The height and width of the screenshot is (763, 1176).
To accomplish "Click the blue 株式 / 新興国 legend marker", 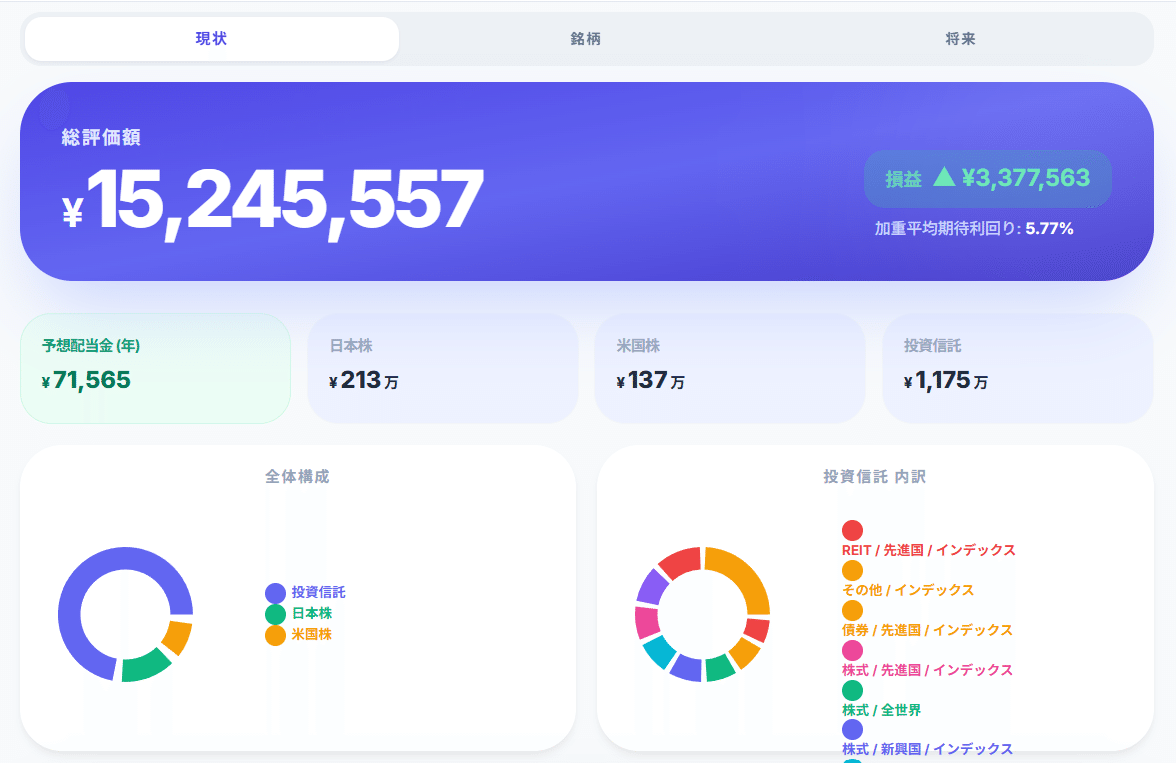I will click(852, 730).
